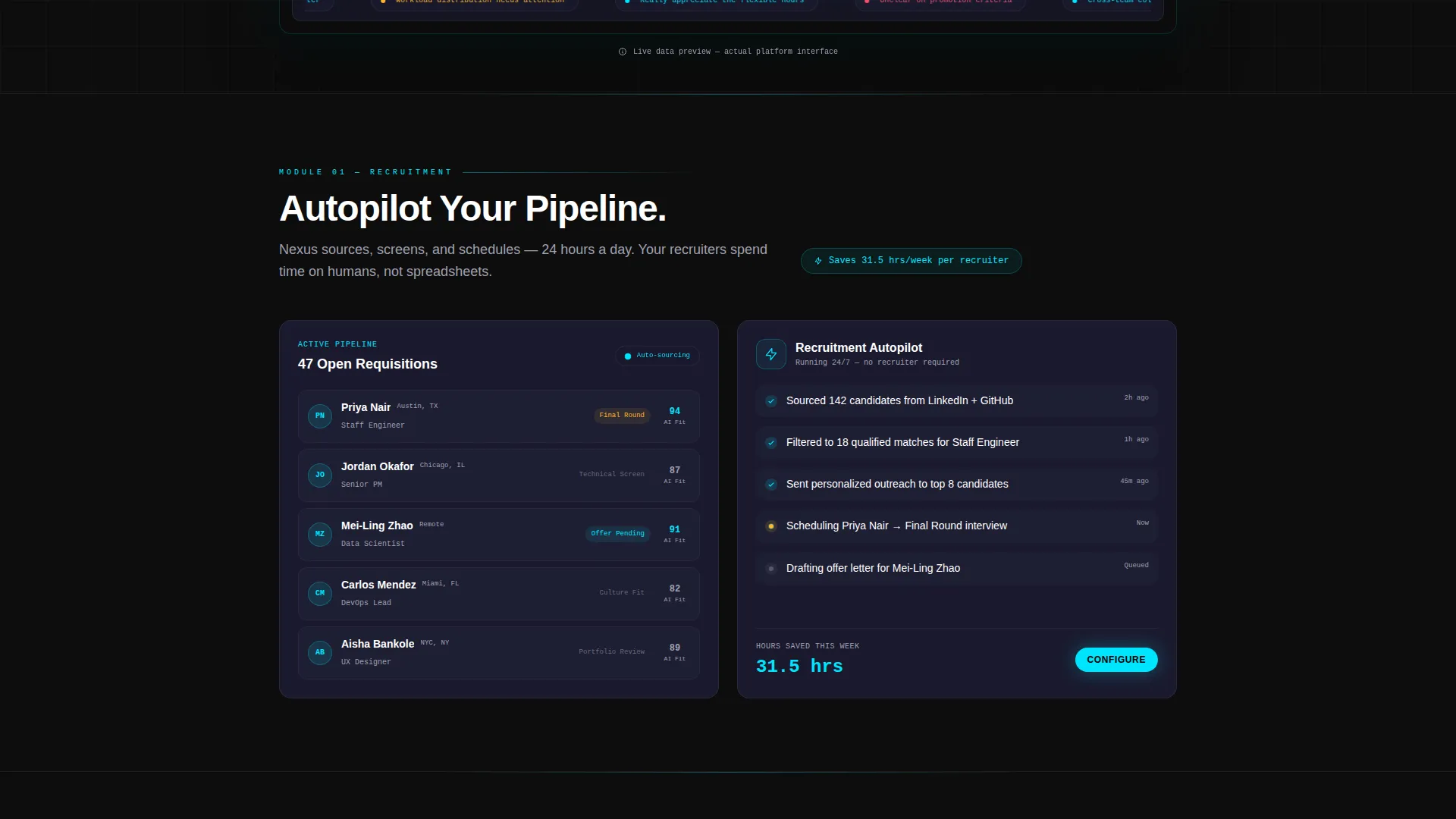Click the amber status dot beside Scheduling Priya Nair

(x=771, y=526)
